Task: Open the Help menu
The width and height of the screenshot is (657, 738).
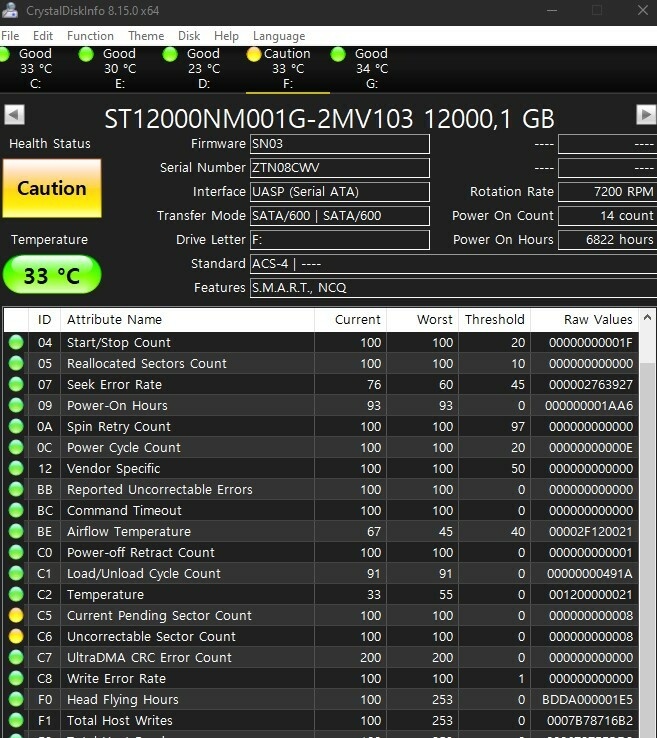Action: pyautogui.click(x=226, y=36)
